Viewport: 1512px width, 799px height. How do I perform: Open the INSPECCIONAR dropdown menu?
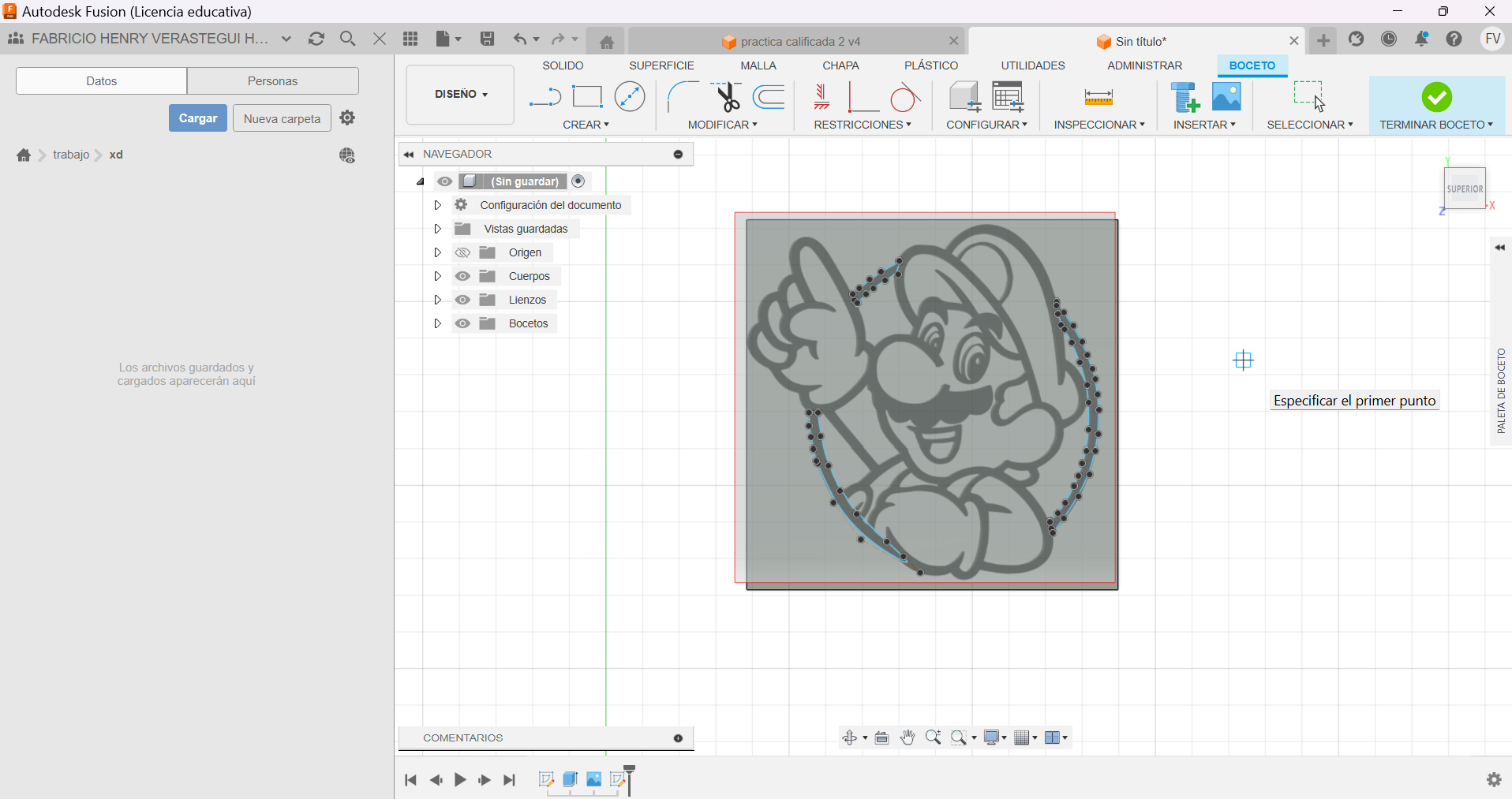click(1099, 125)
